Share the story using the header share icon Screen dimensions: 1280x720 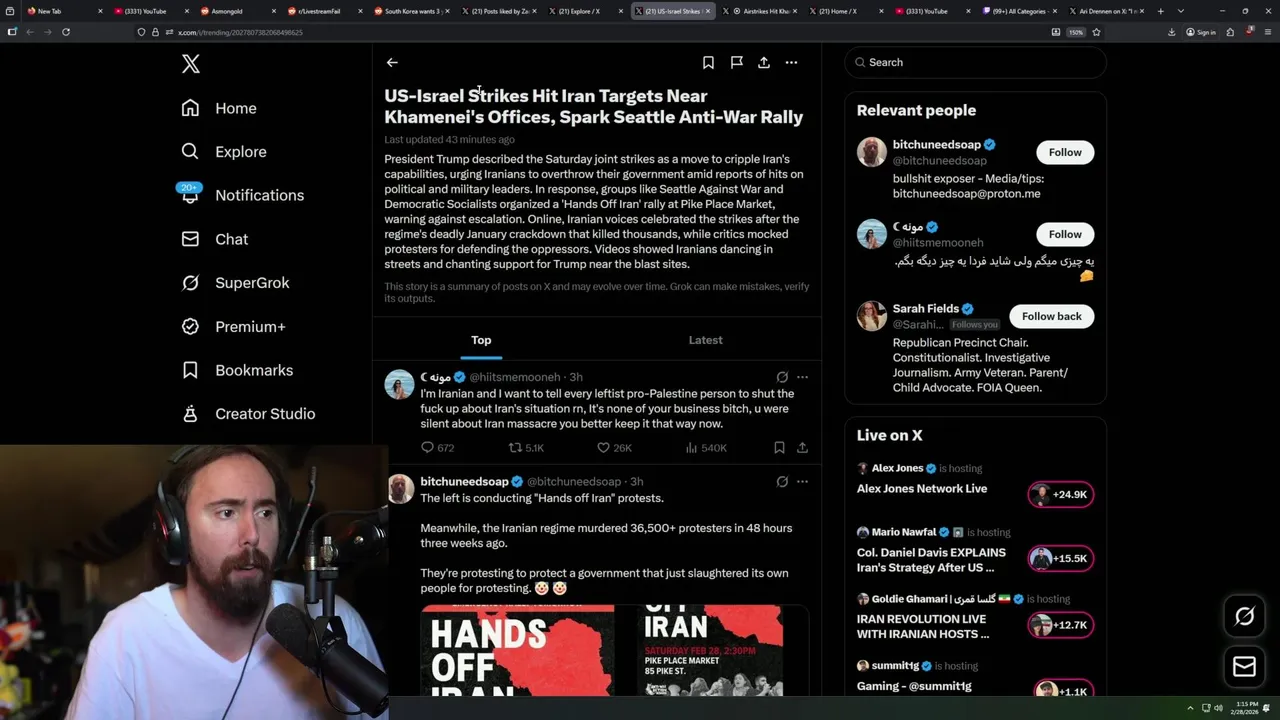[x=764, y=62]
